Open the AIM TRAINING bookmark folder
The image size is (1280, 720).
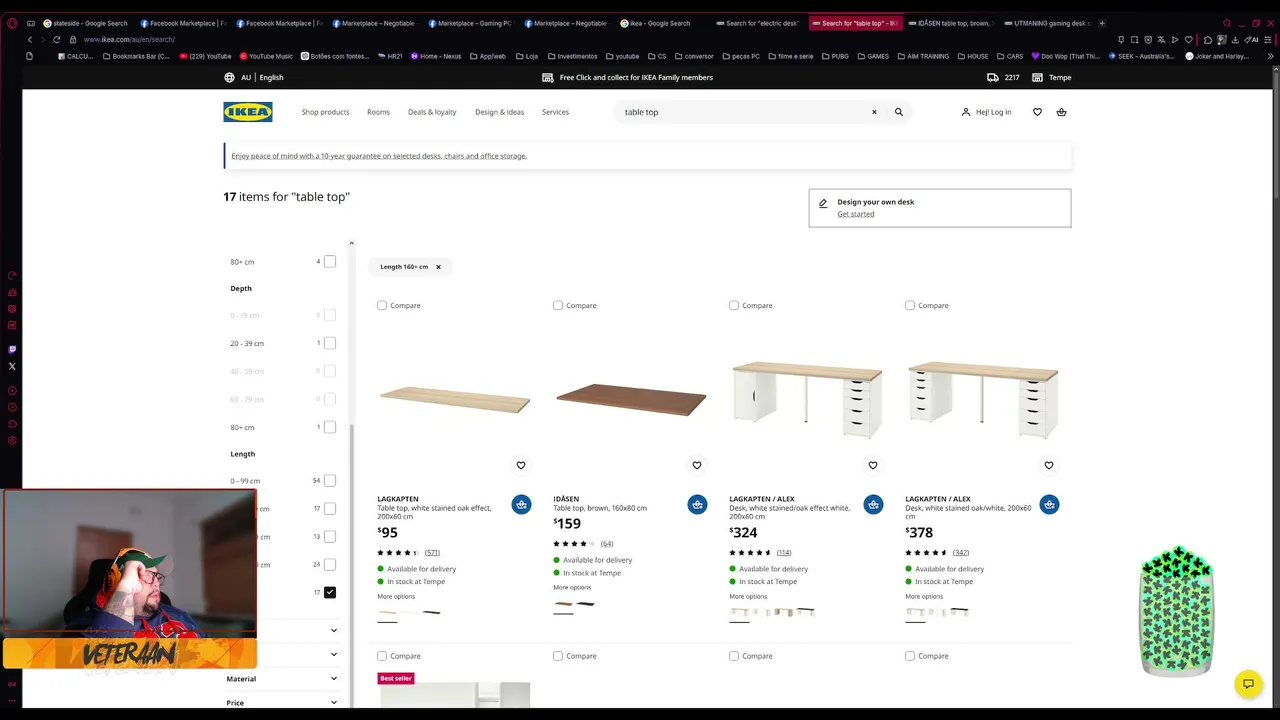[x=924, y=56]
